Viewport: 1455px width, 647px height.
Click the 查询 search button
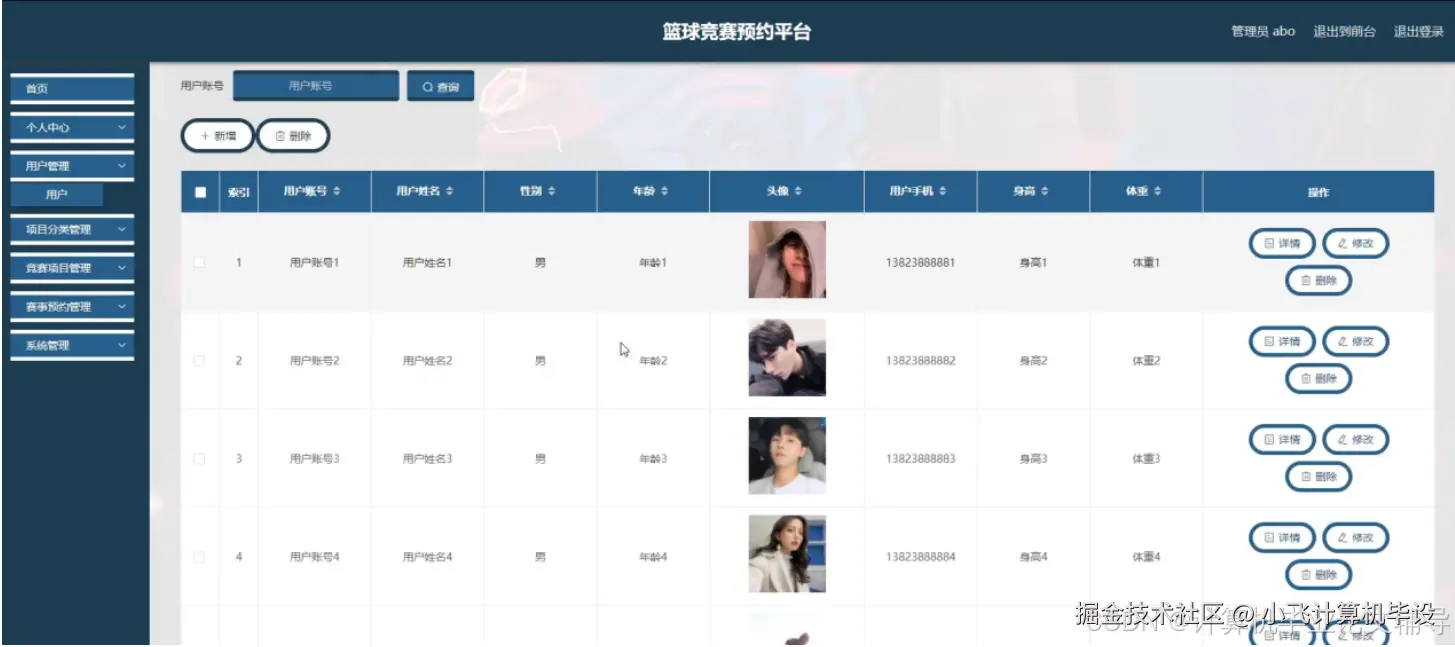[x=441, y=87]
